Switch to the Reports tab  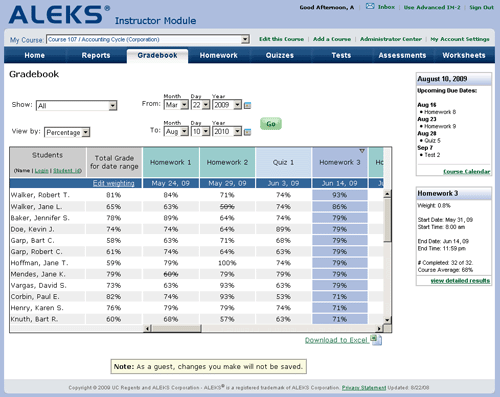pos(96,55)
